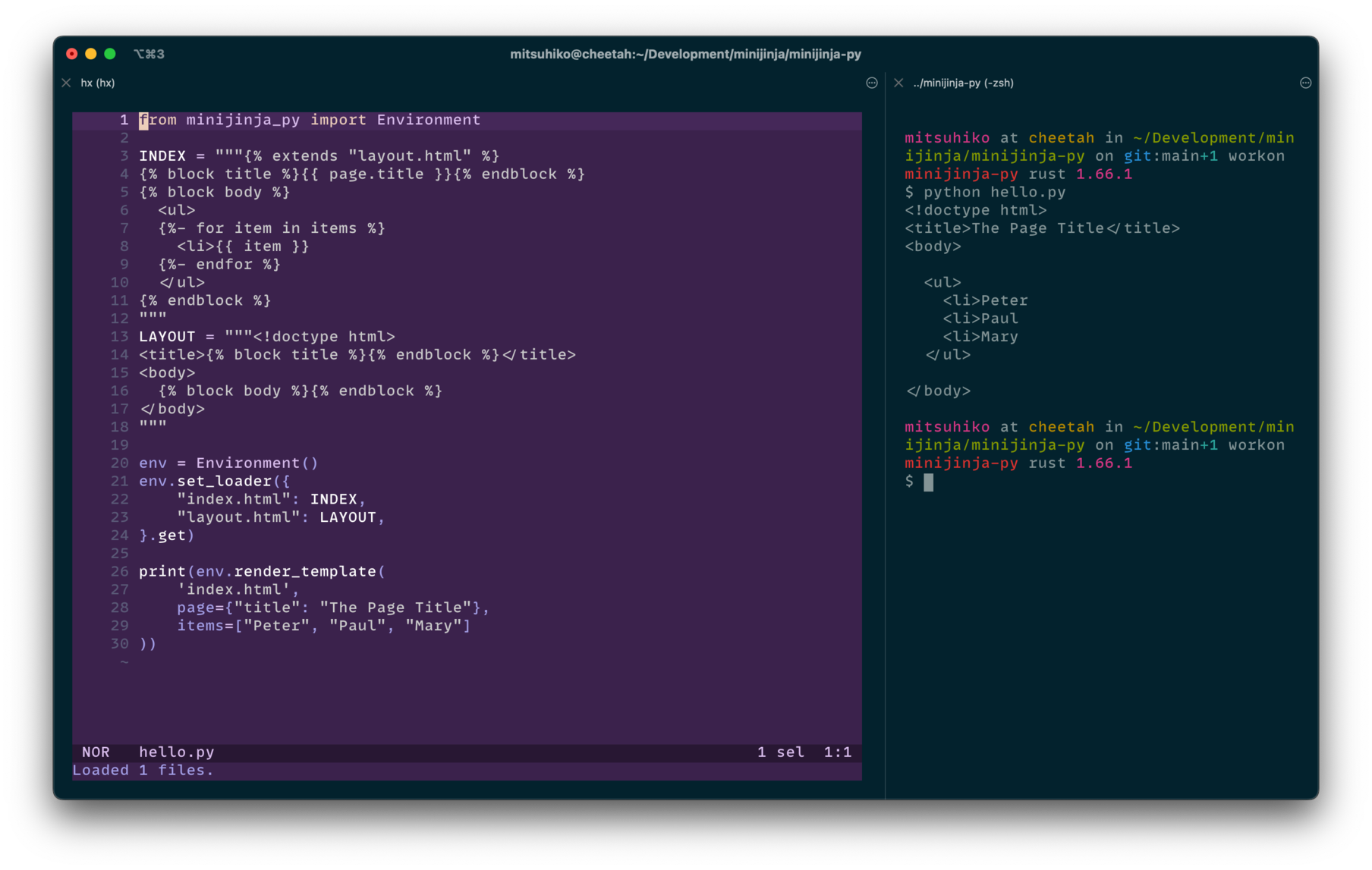Focus the hx (hx) pane title

98,83
